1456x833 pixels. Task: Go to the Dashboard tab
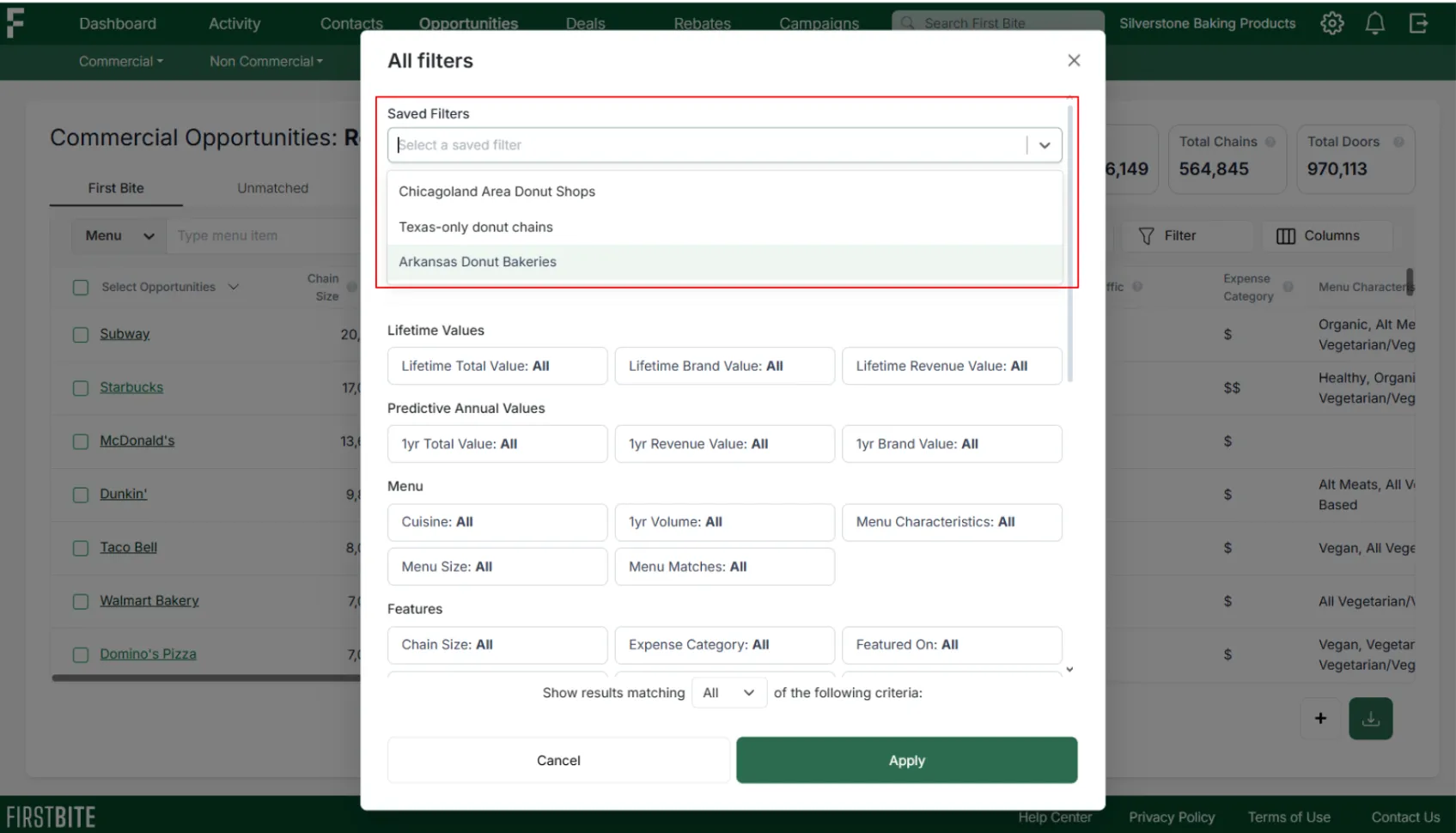(118, 23)
